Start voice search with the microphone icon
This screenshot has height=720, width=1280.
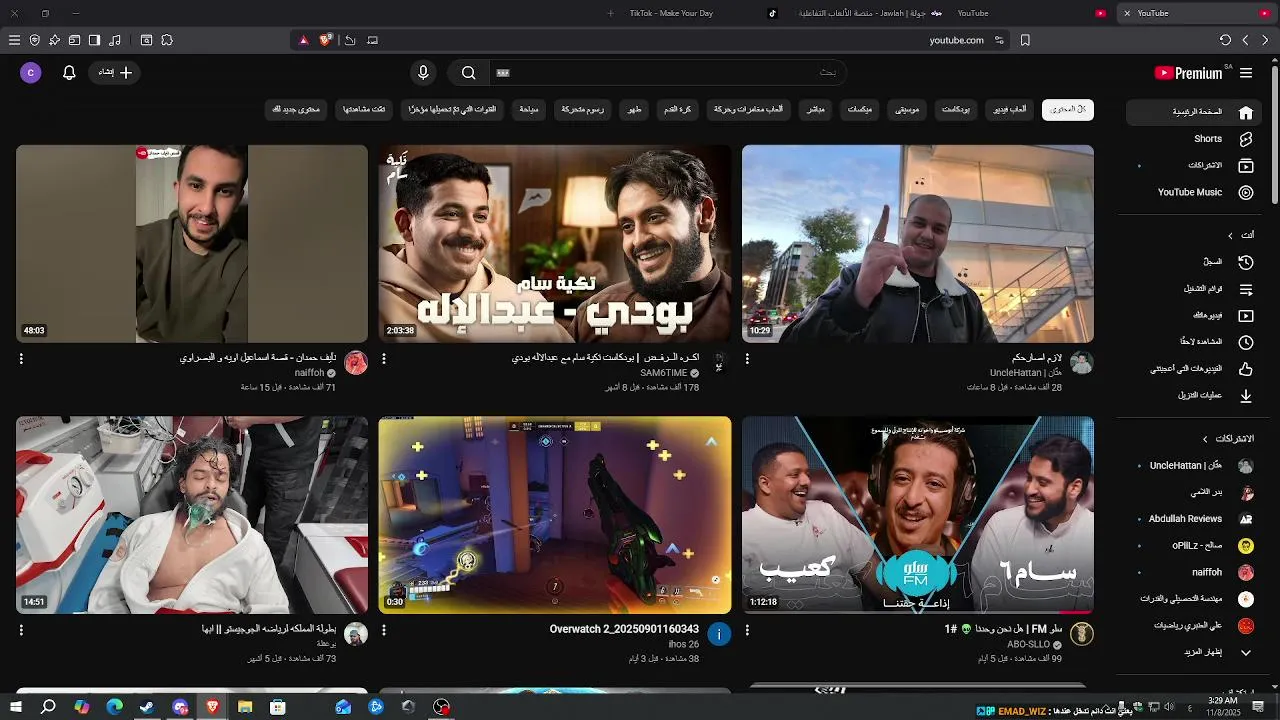click(423, 72)
